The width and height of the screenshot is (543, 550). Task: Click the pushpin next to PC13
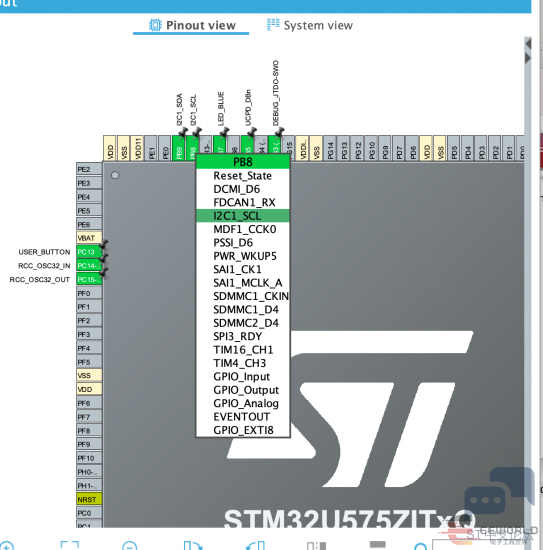coord(103,244)
